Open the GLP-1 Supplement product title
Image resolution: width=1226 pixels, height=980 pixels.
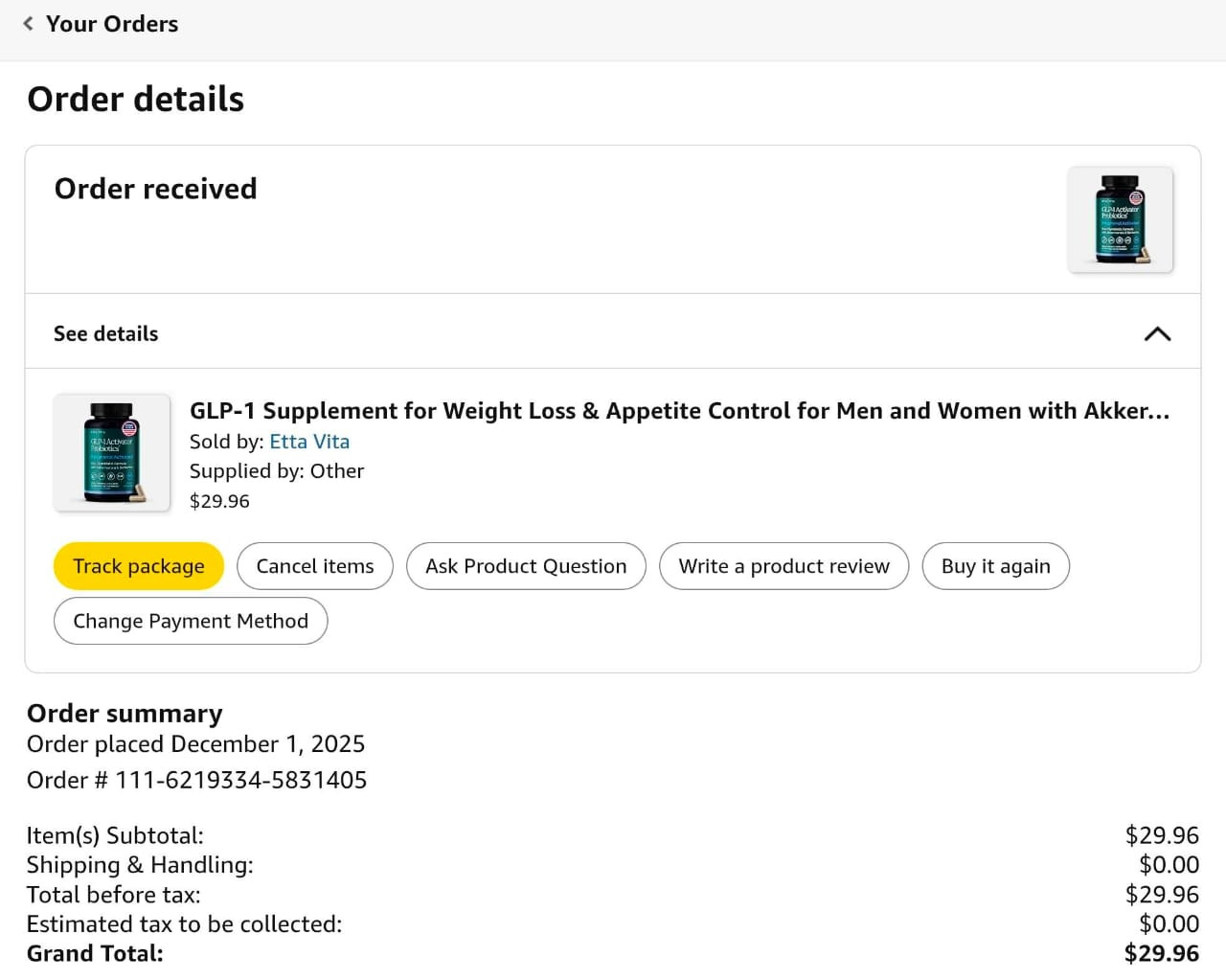point(679,411)
